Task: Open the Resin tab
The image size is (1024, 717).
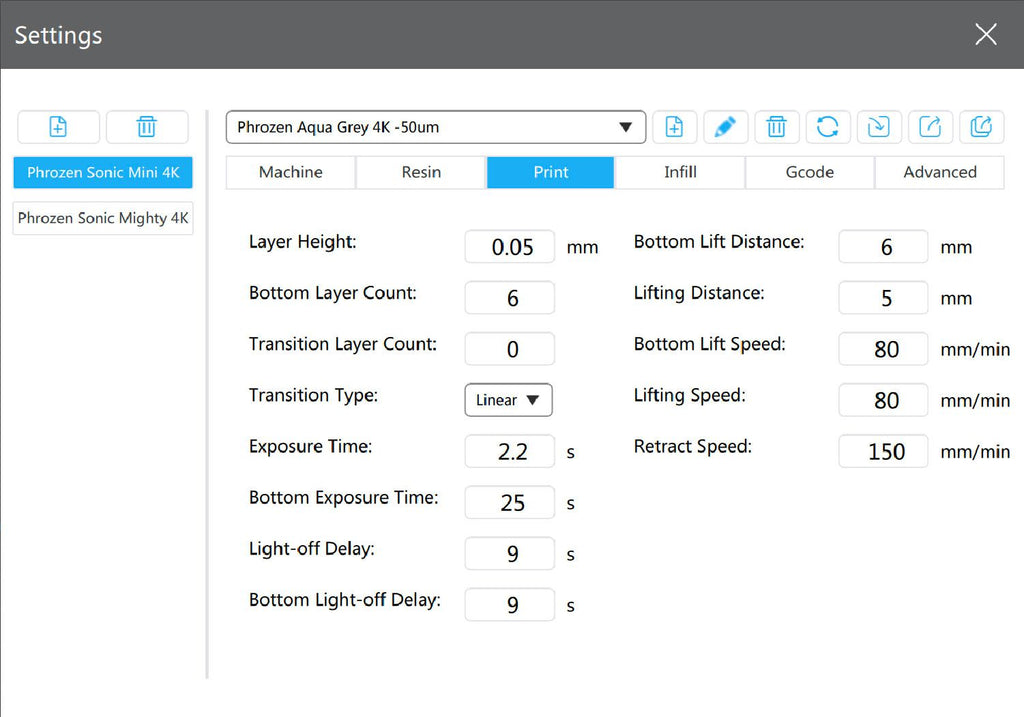Action: point(421,172)
